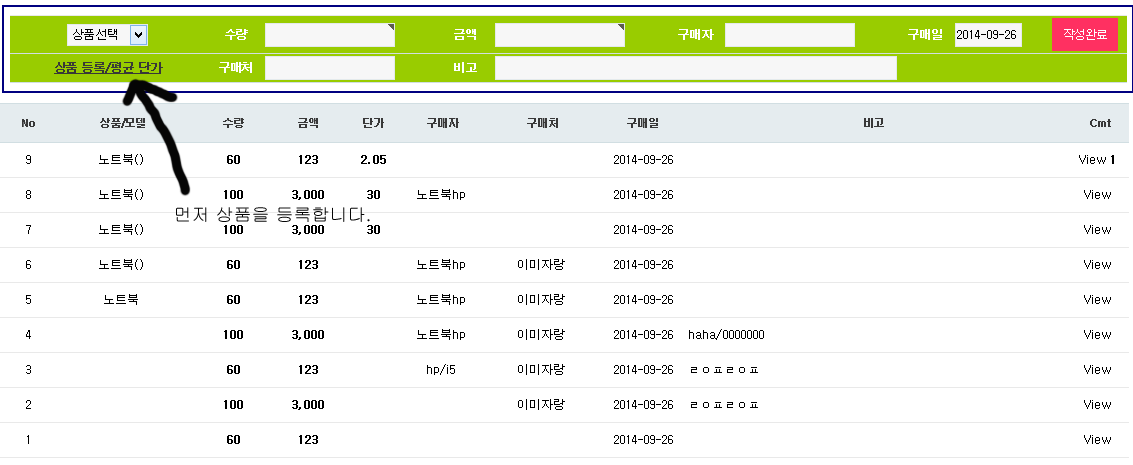The height and width of the screenshot is (465, 1133).
Task: Click View for row No 5
Action: tap(1097, 299)
